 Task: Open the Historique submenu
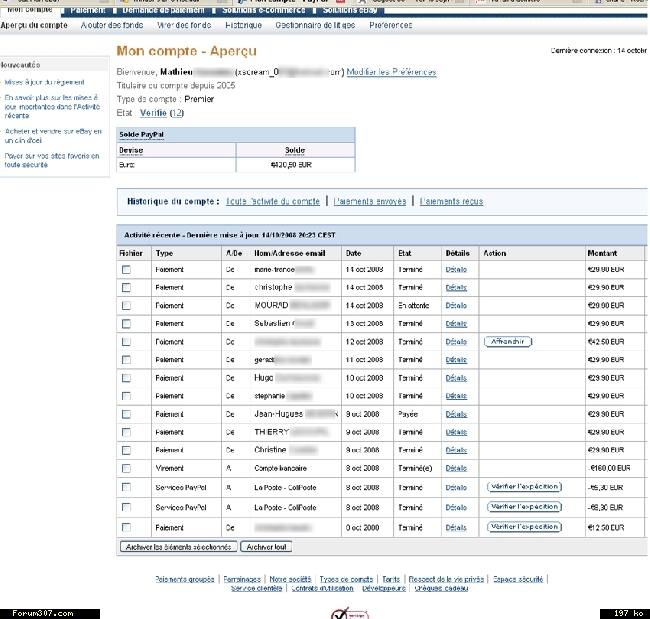[x=243, y=25]
